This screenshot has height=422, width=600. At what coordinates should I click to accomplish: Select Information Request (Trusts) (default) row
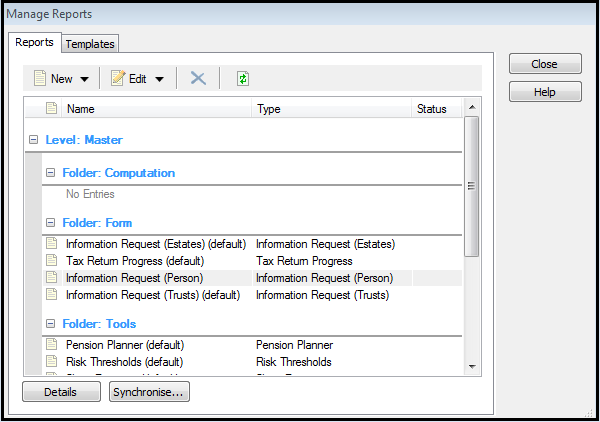152,295
